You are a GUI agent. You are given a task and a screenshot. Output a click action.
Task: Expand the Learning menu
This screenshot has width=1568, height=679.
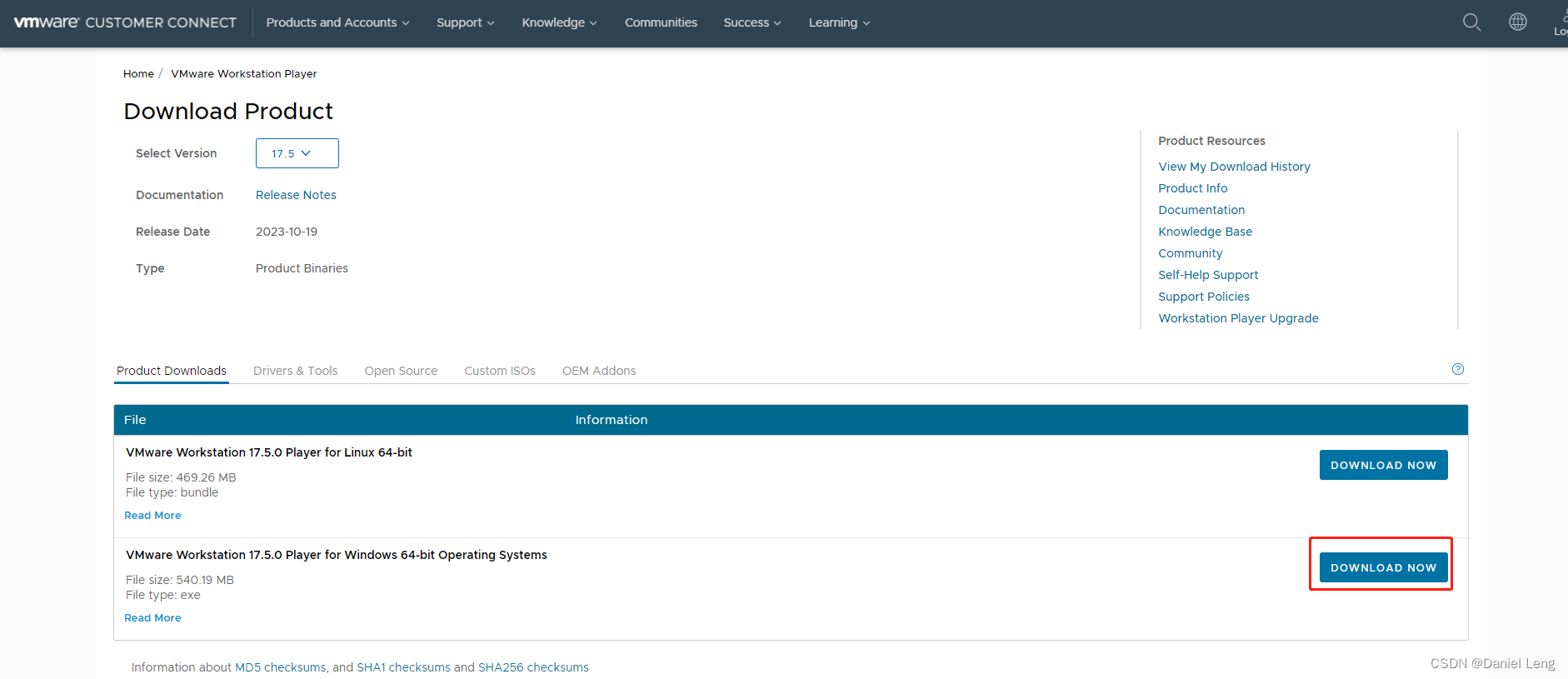tap(839, 22)
